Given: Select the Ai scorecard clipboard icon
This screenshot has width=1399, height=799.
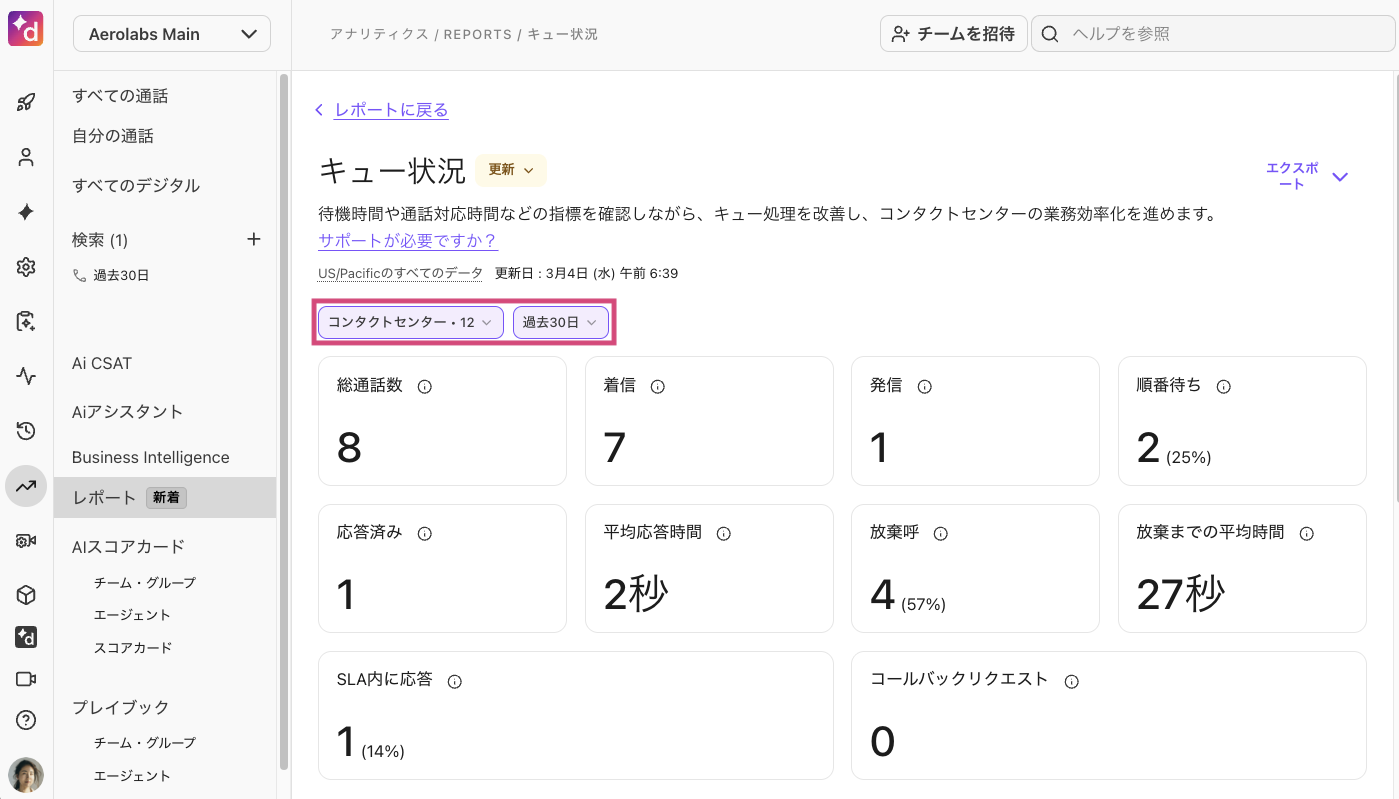Looking at the screenshot, I should [25, 321].
